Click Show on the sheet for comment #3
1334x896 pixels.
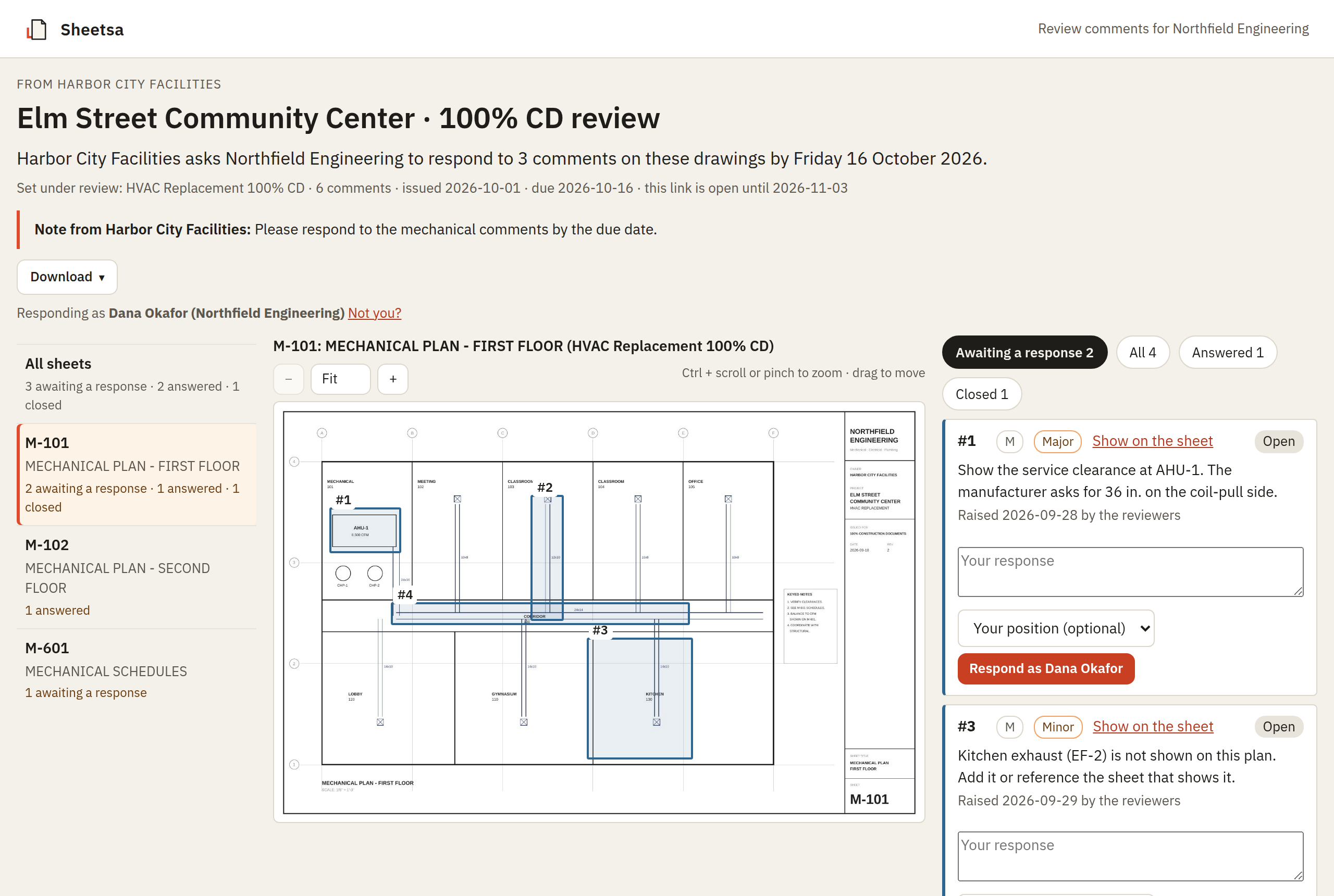[x=1153, y=726]
